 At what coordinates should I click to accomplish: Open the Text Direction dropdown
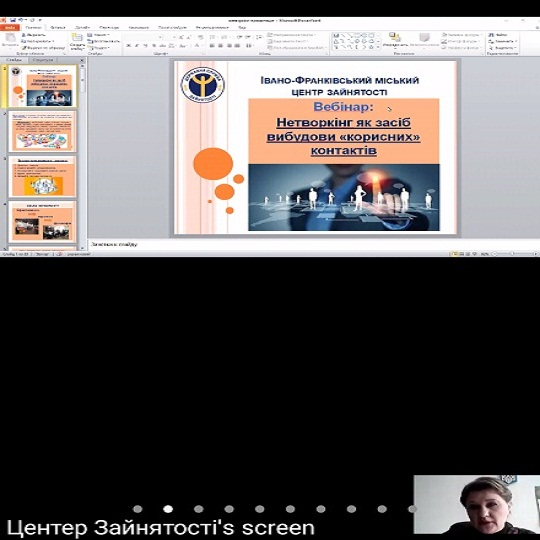click(291, 35)
